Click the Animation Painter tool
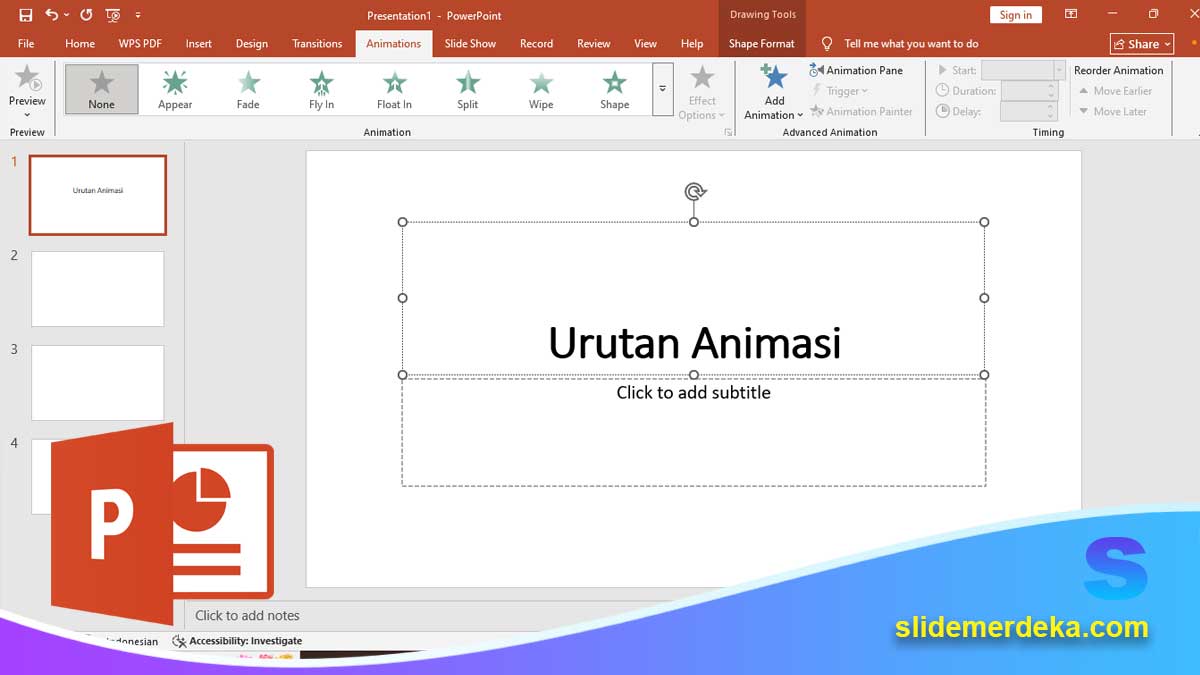This screenshot has width=1200, height=675. pos(862,111)
